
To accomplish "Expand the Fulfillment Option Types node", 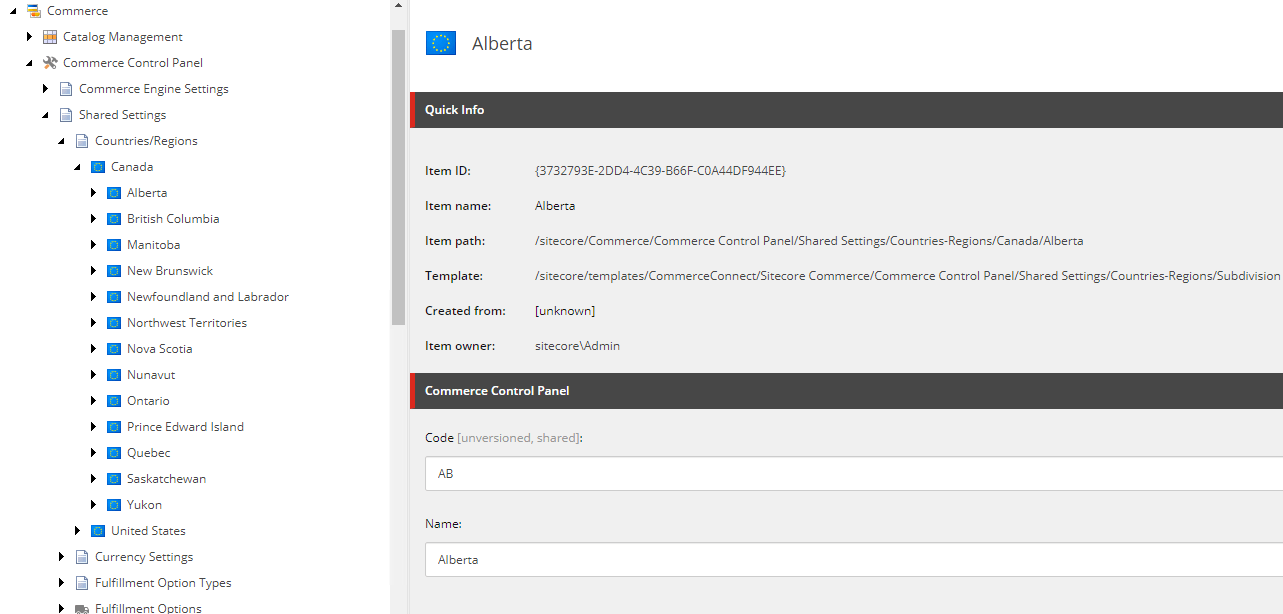I will coord(61,583).
